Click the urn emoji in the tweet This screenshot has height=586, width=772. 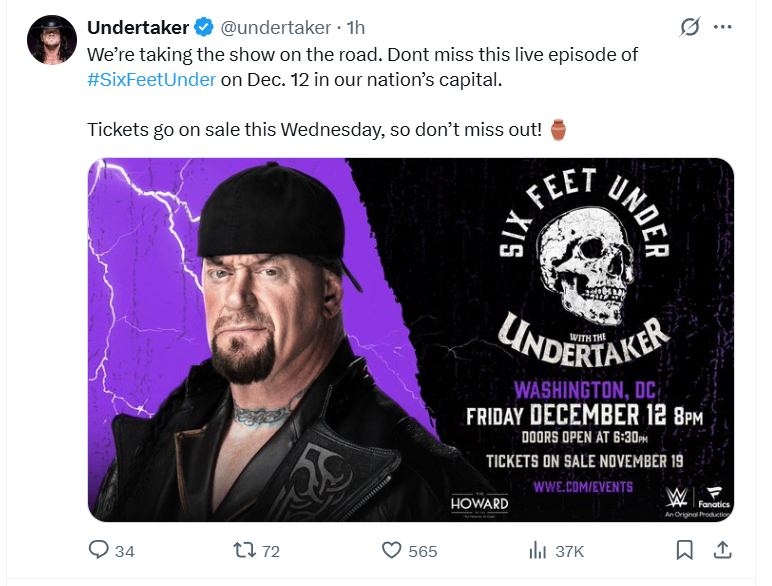pyautogui.click(x=559, y=130)
